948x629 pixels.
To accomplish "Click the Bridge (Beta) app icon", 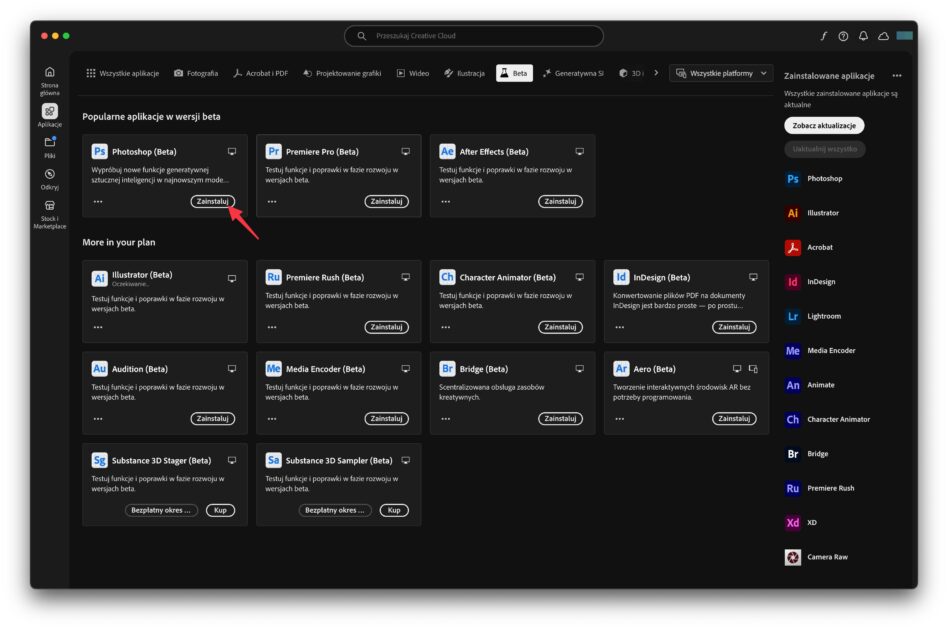I will [447, 368].
